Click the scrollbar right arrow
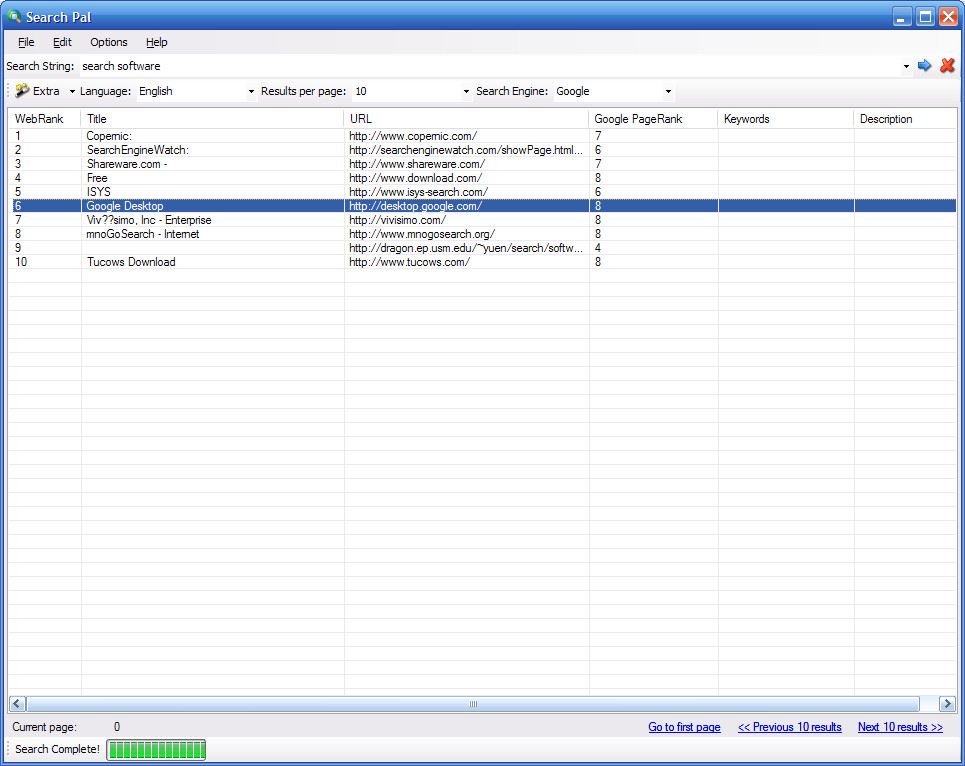The height and width of the screenshot is (766, 965). coord(947,703)
